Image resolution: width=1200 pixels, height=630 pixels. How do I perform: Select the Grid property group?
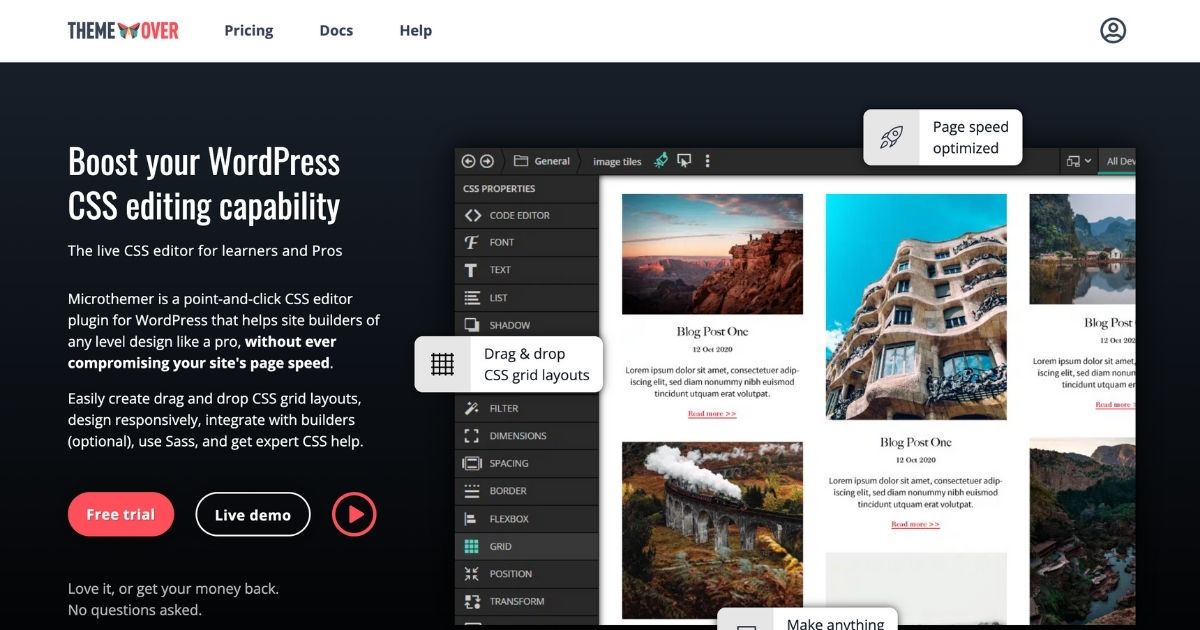pos(527,546)
